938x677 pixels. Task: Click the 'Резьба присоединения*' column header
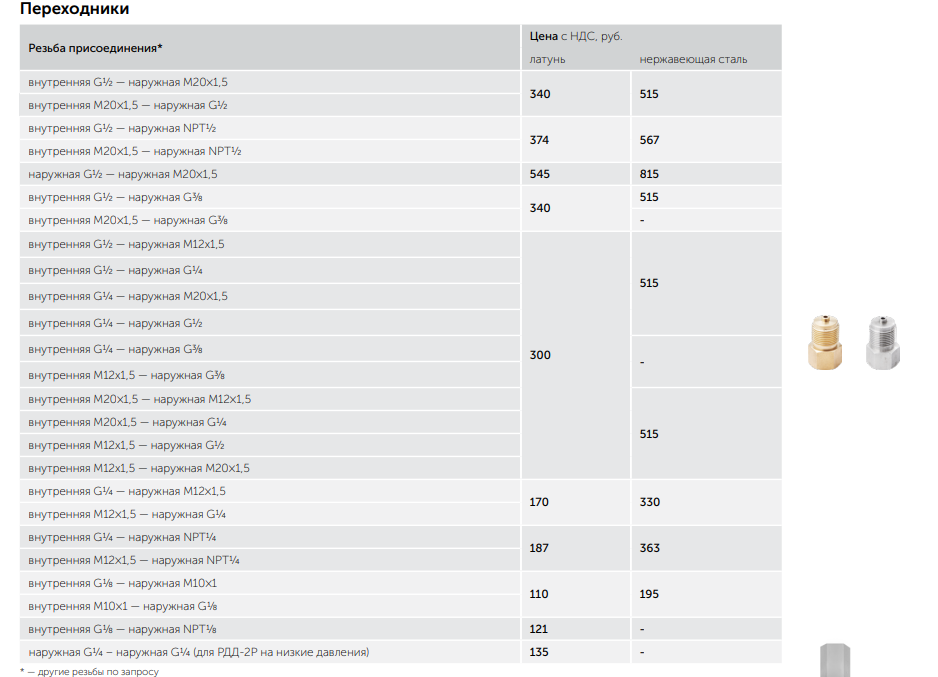(x=95, y=48)
